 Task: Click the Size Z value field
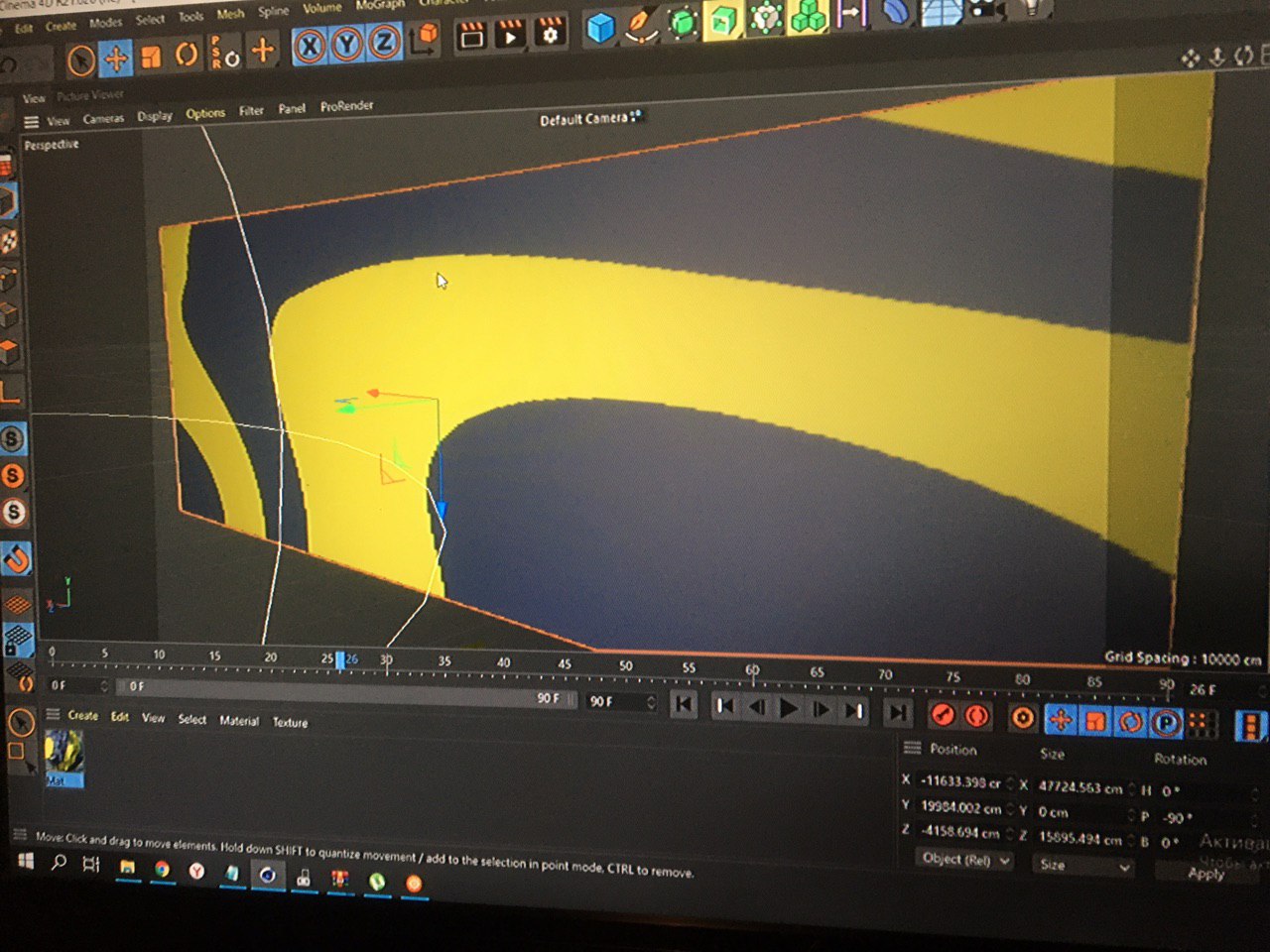pyautogui.click(x=1081, y=839)
